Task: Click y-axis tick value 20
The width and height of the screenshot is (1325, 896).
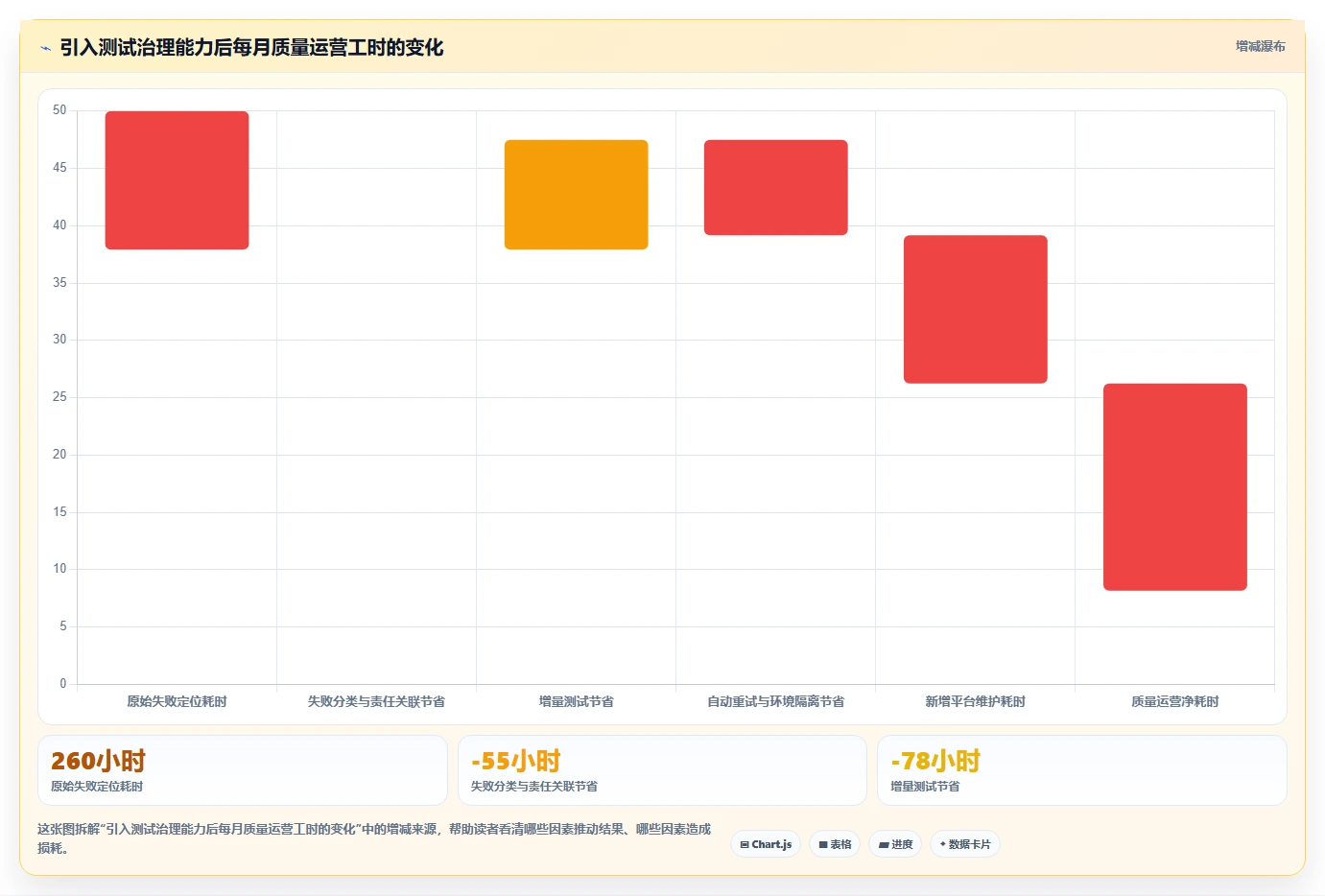Action: tap(59, 455)
